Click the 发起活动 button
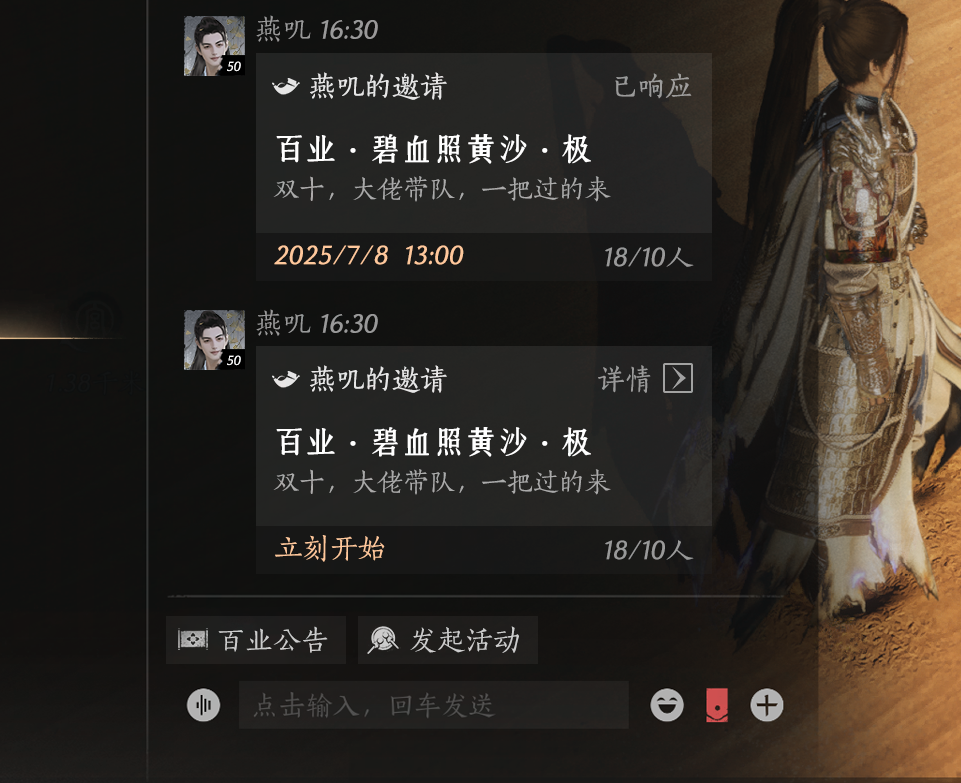The image size is (961, 783). coord(448,640)
